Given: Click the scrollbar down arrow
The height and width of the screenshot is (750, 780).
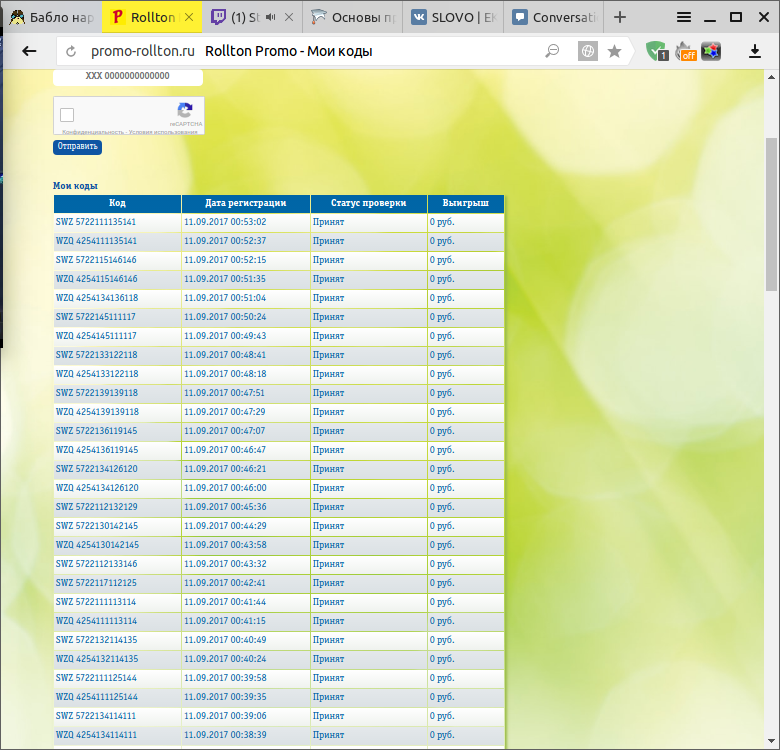Looking at the screenshot, I should 771,742.
